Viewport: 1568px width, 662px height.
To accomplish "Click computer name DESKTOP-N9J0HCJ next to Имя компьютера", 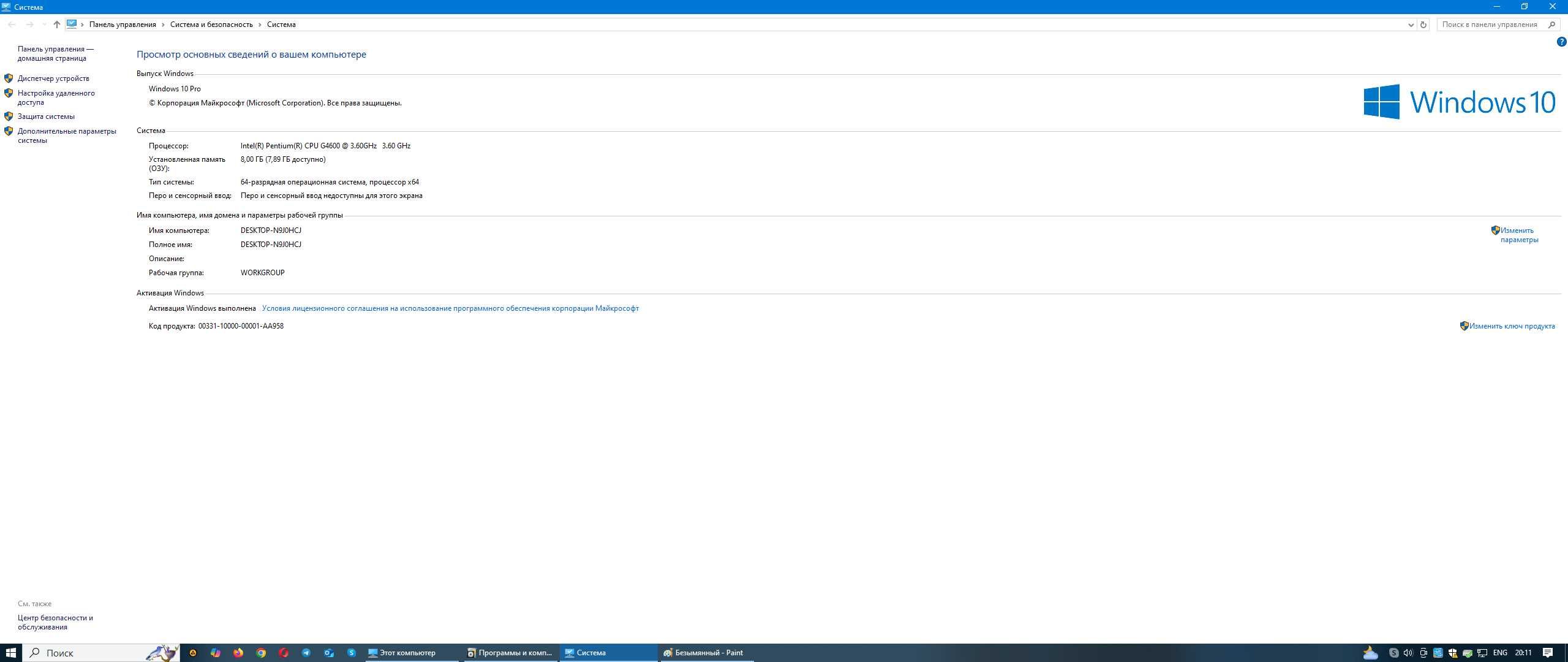I will tap(271, 230).
